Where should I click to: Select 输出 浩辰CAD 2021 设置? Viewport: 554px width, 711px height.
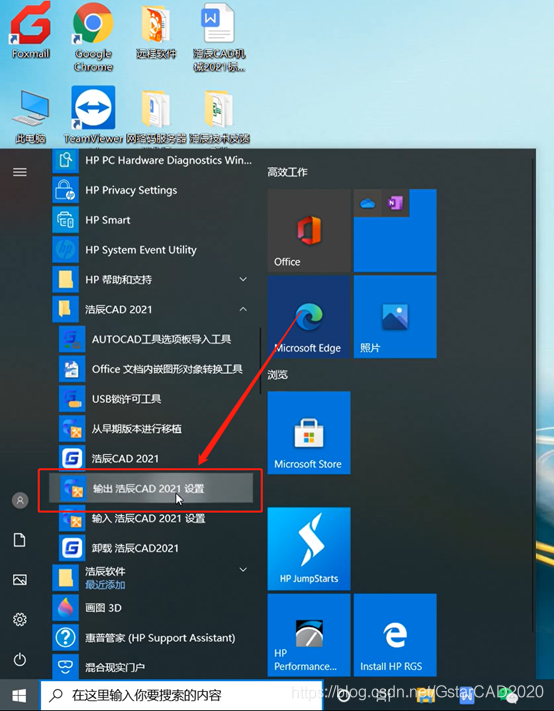tap(151, 488)
